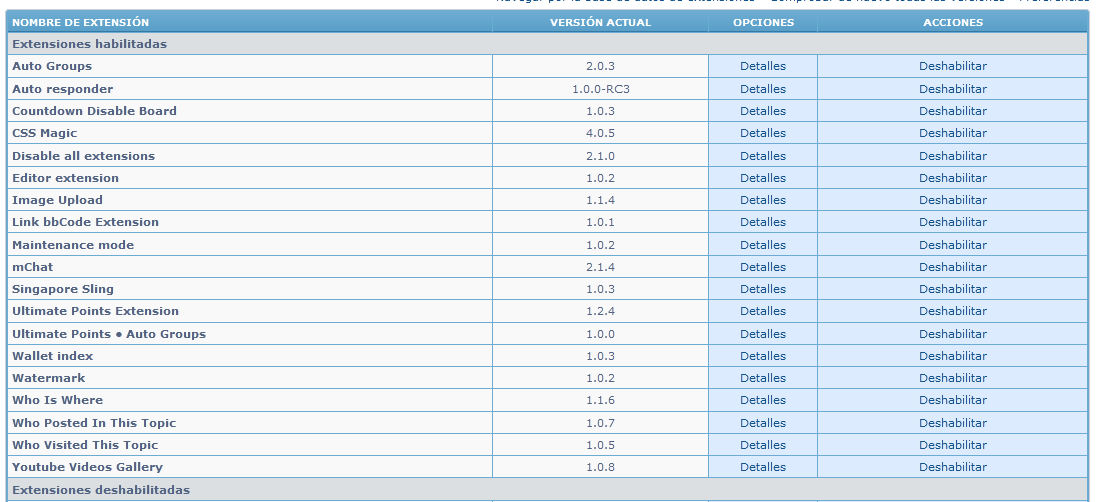1099x502 pixels.
Task: View Singapore Sling Detalles
Action: click(x=763, y=289)
